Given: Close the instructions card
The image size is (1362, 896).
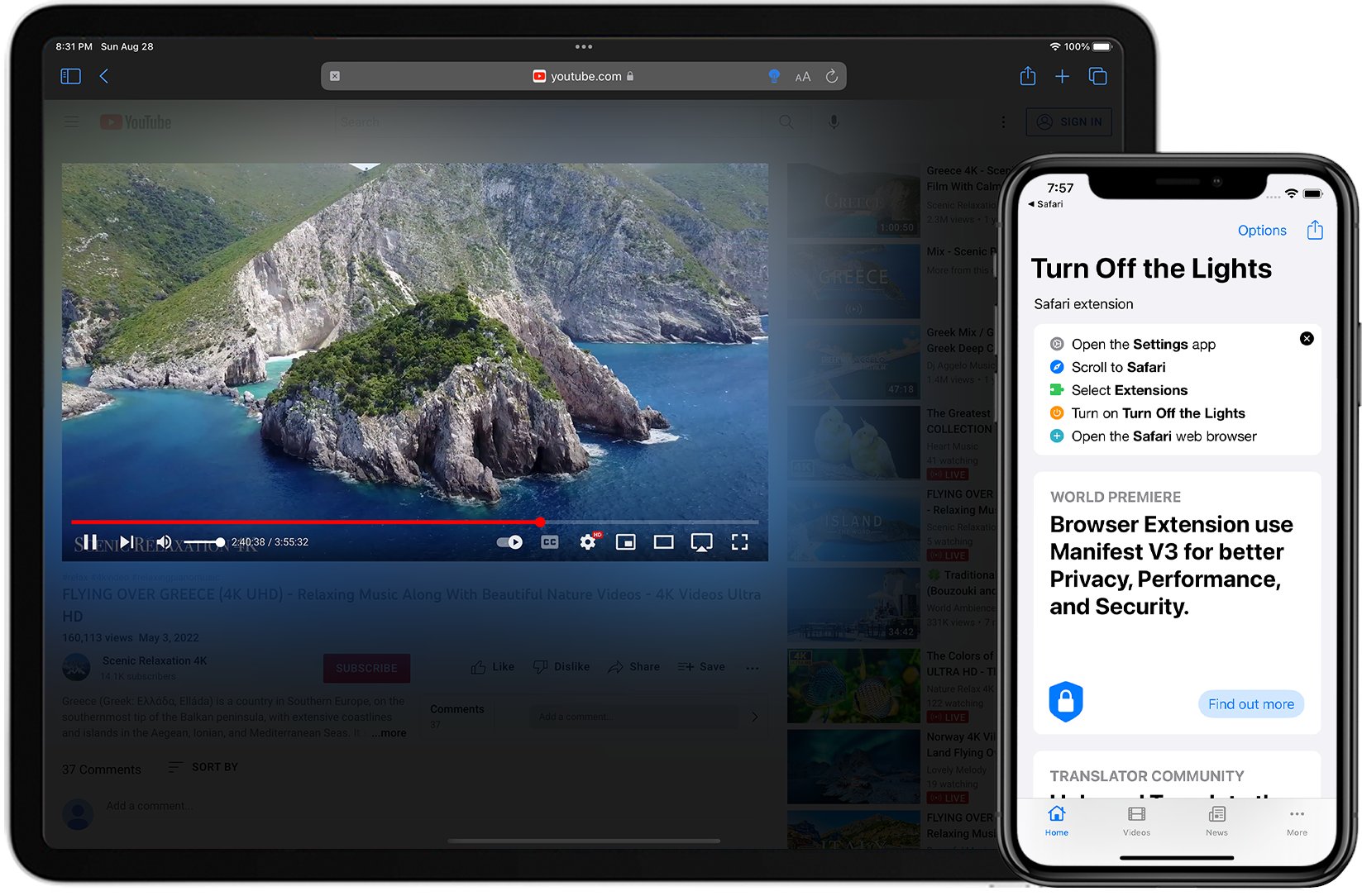Looking at the screenshot, I should [x=1307, y=338].
